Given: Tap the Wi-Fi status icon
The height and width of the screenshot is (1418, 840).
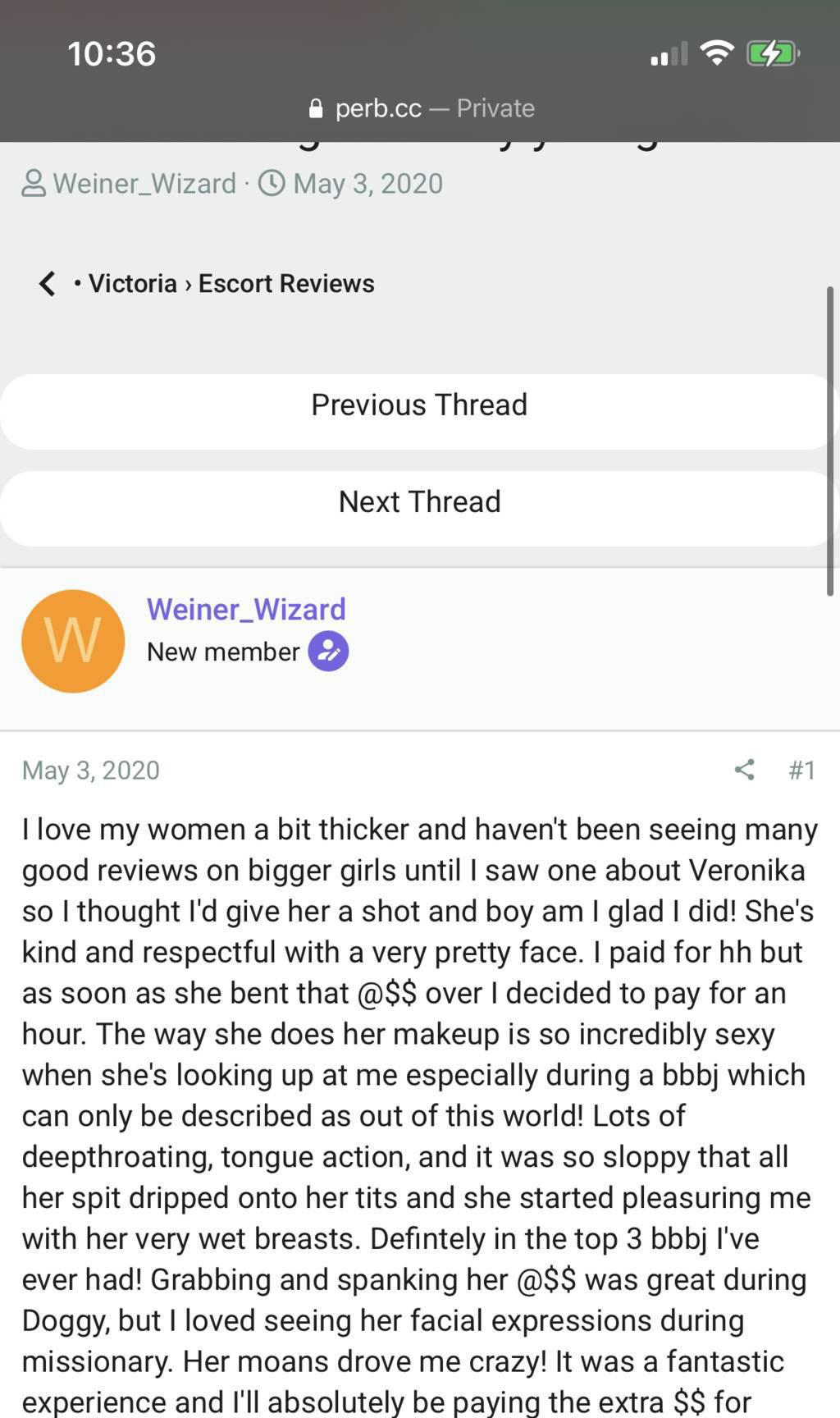Looking at the screenshot, I should [x=717, y=54].
